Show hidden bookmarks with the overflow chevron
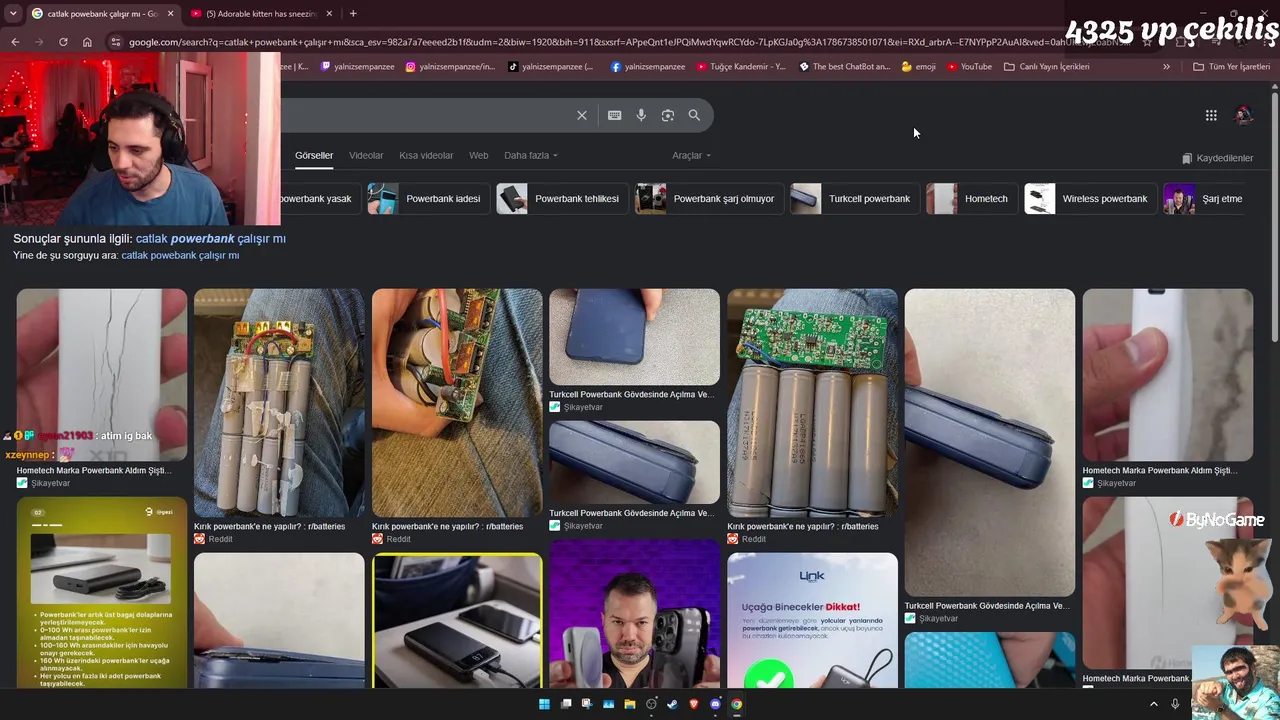1280x720 pixels. tap(1166, 67)
